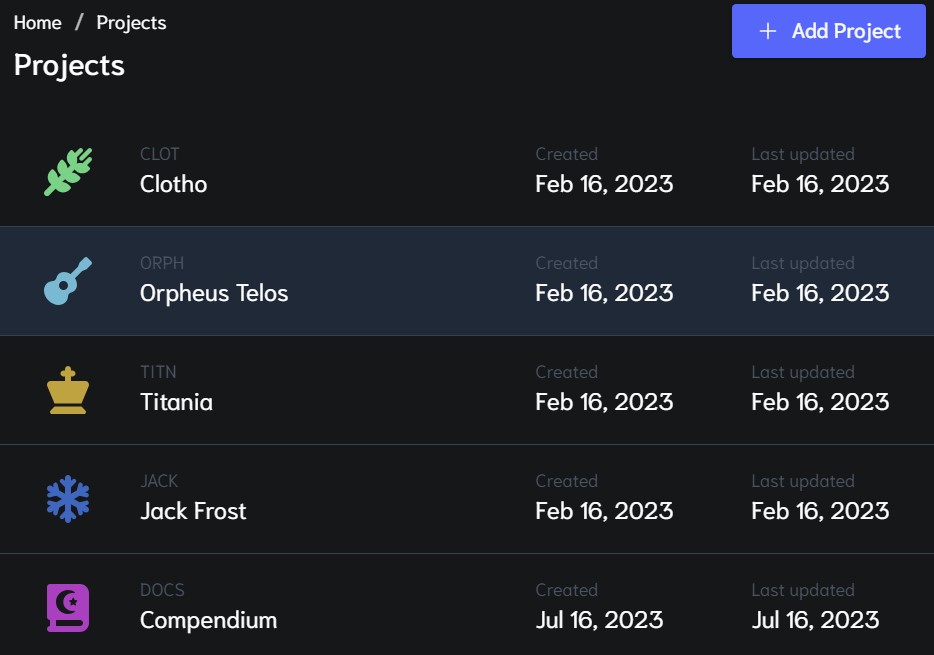Click the blue snowflake icon for Jack Frost

coord(68,499)
